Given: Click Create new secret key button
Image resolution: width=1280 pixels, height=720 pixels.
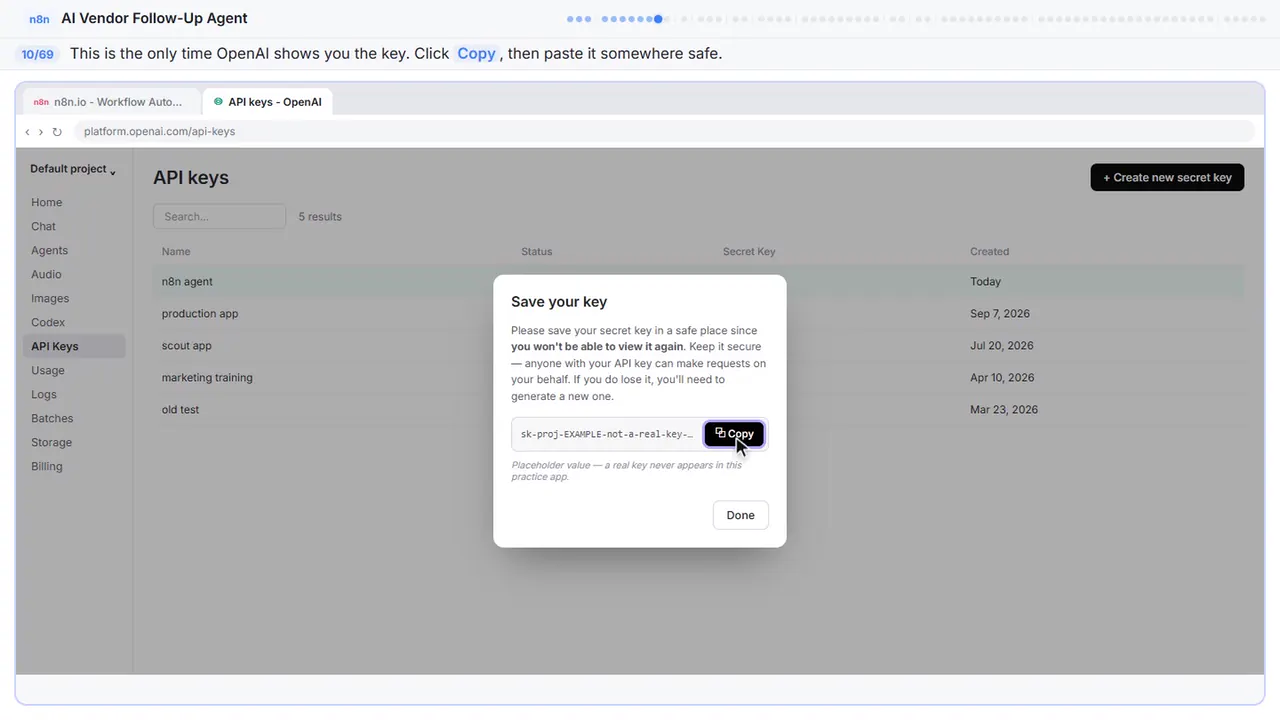Looking at the screenshot, I should pyautogui.click(x=1167, y=177).
